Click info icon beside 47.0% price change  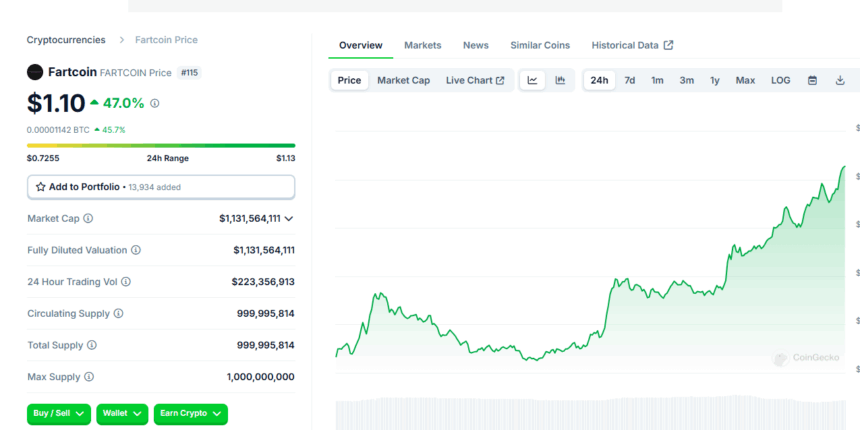click(155, 103)
